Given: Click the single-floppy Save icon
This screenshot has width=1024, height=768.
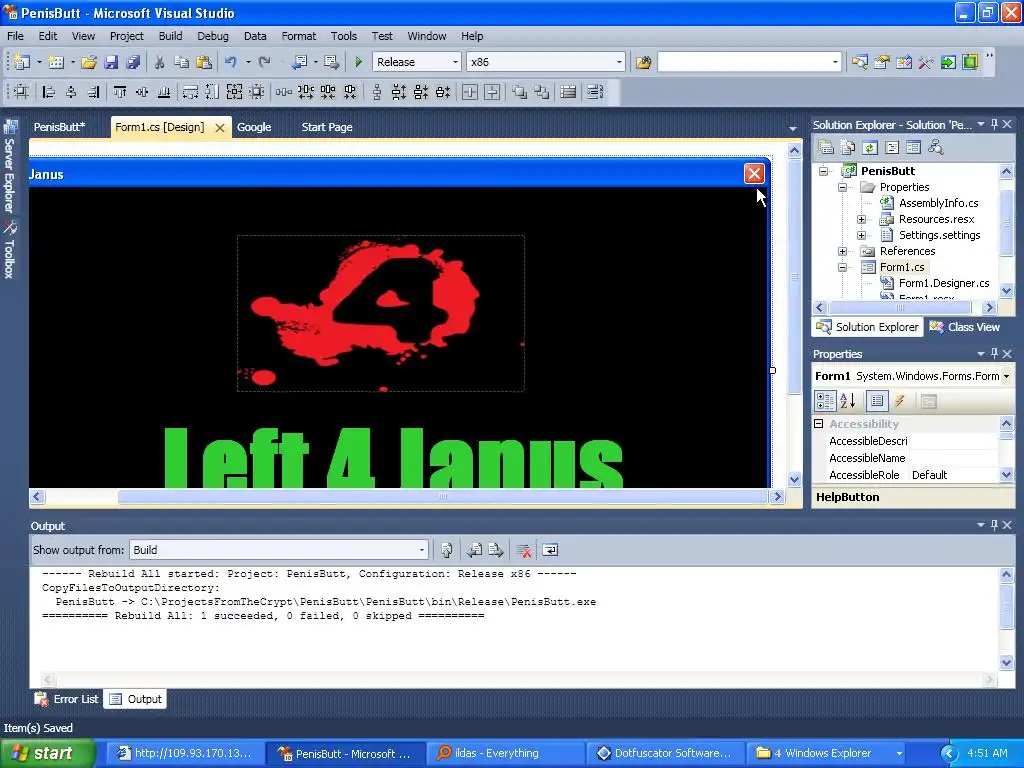Looking at the screenshot, I should pos(111,62).
